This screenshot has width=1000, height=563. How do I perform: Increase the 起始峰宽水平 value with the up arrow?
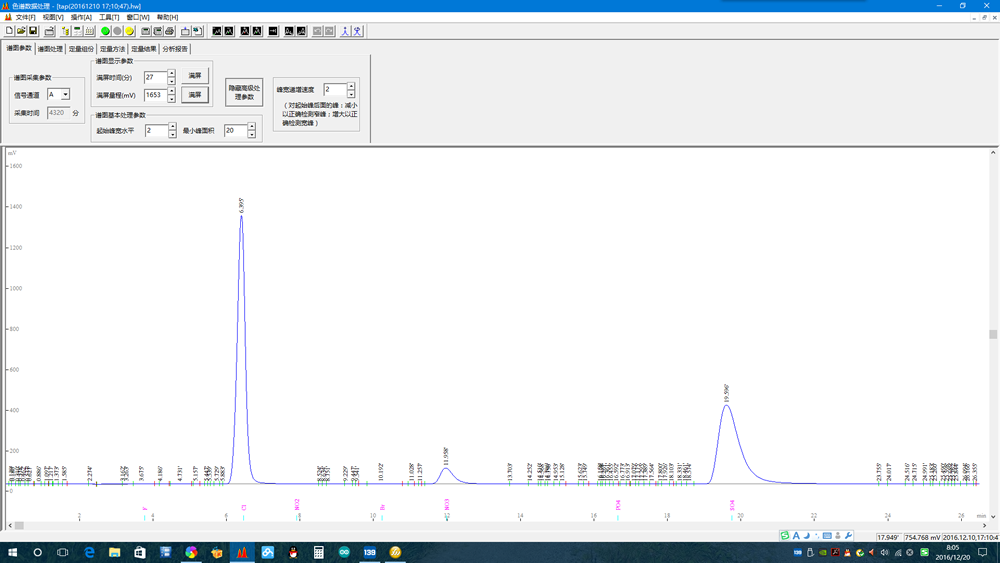(172, 127)
